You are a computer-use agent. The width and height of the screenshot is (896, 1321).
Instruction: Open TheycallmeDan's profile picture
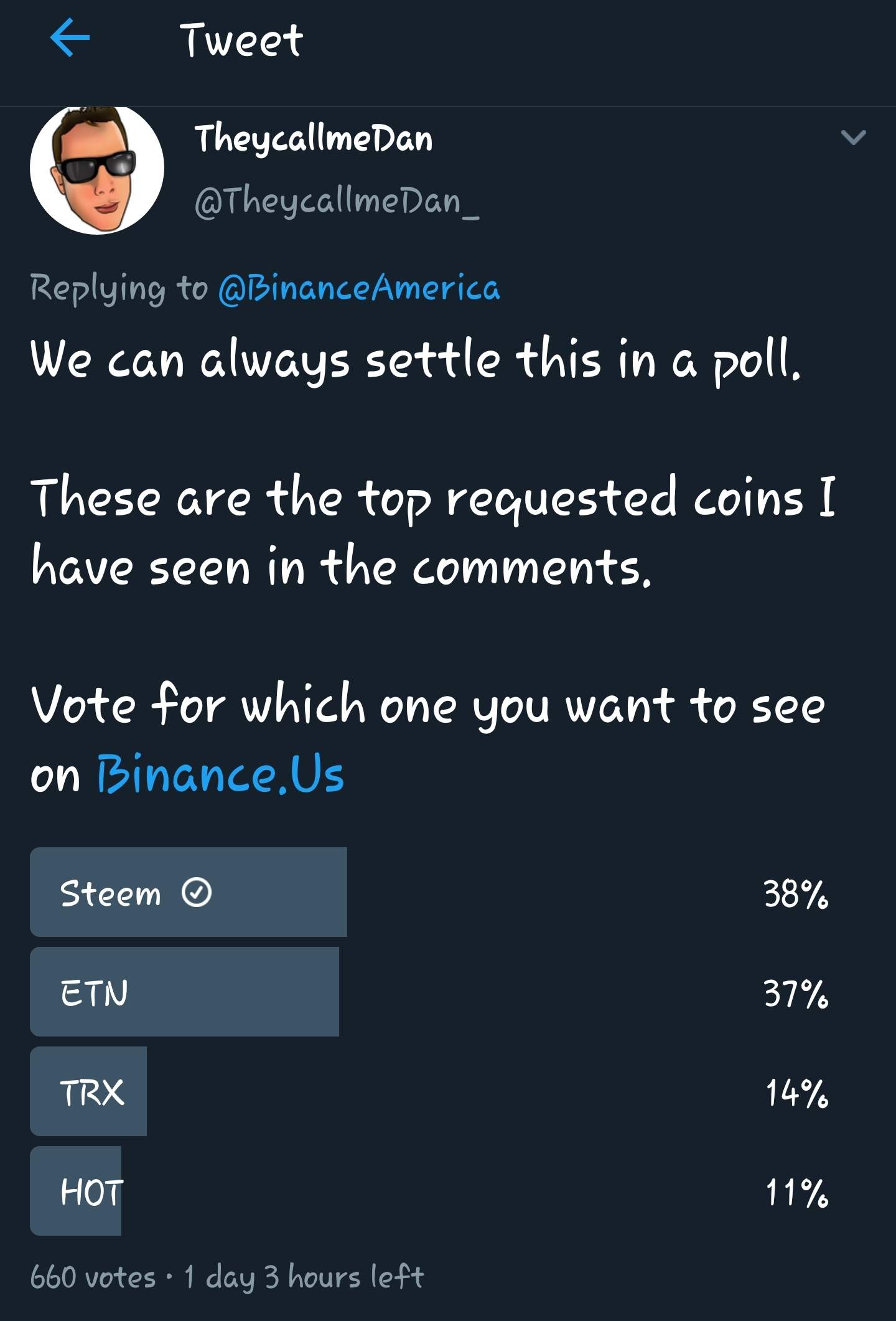97,168
